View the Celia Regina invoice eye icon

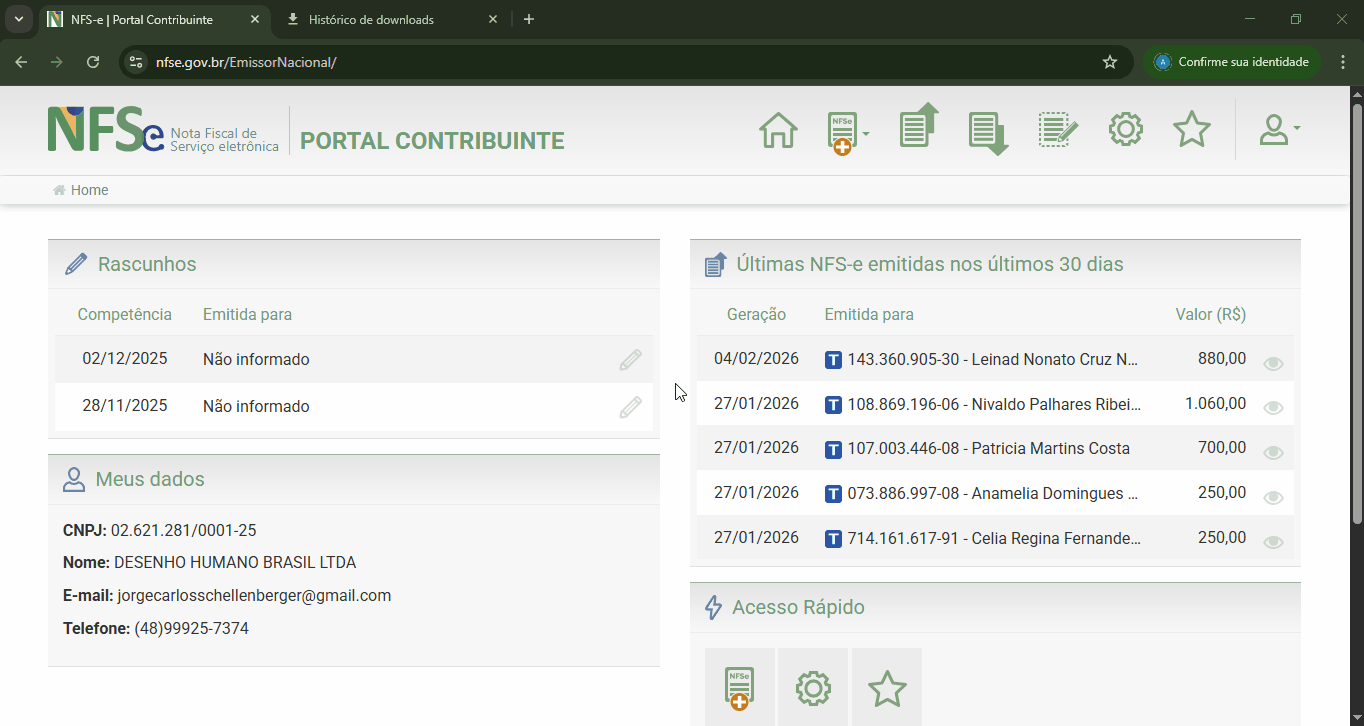1273,542
